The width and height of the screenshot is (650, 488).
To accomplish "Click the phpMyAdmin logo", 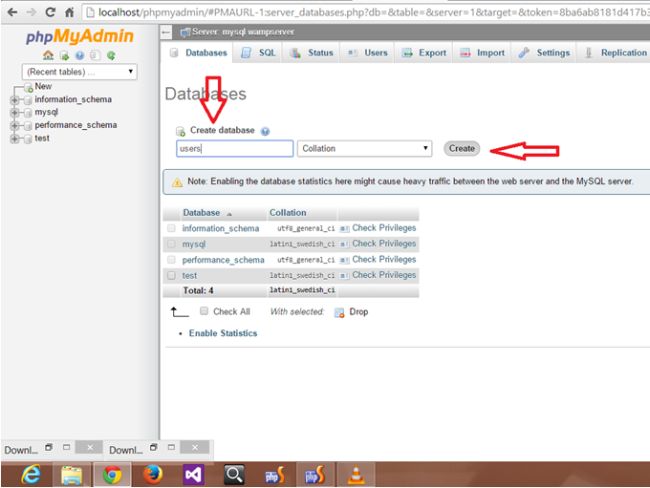I will click(80, 36).
